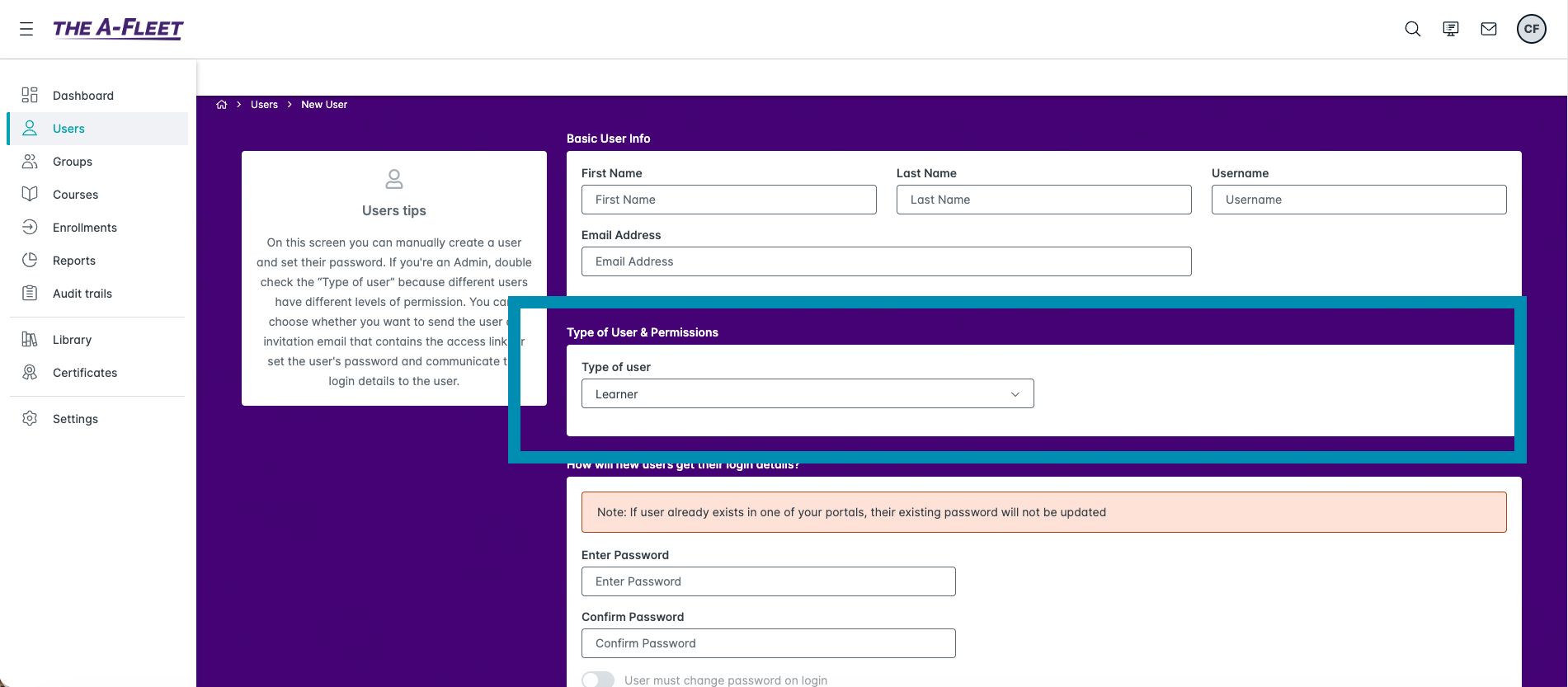Open Courses from sidebar
Screen dimensions: 1568x687
click(x=75, y=195)
